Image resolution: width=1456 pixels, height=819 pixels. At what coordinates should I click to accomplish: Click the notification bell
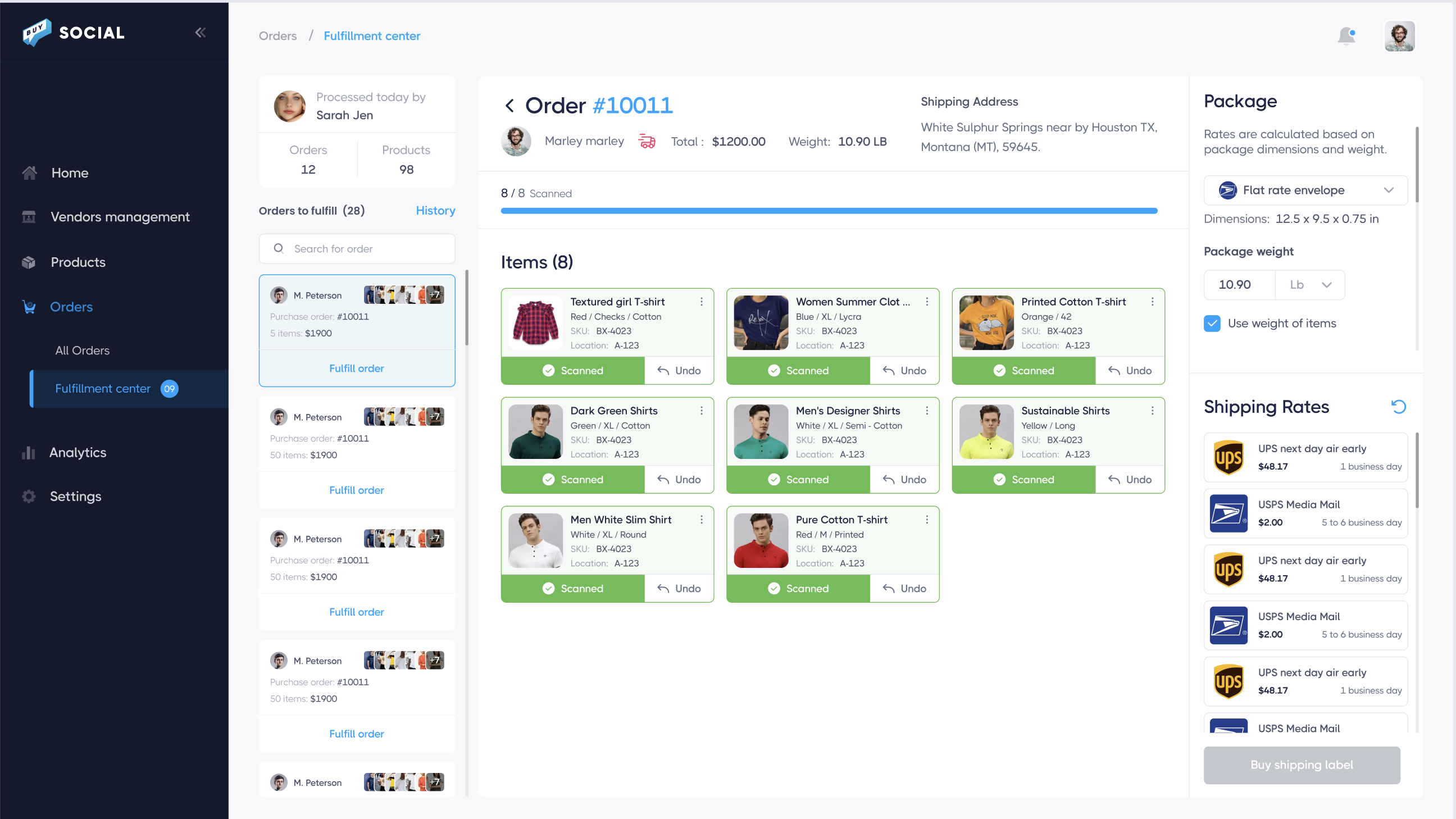point(1347,35)
